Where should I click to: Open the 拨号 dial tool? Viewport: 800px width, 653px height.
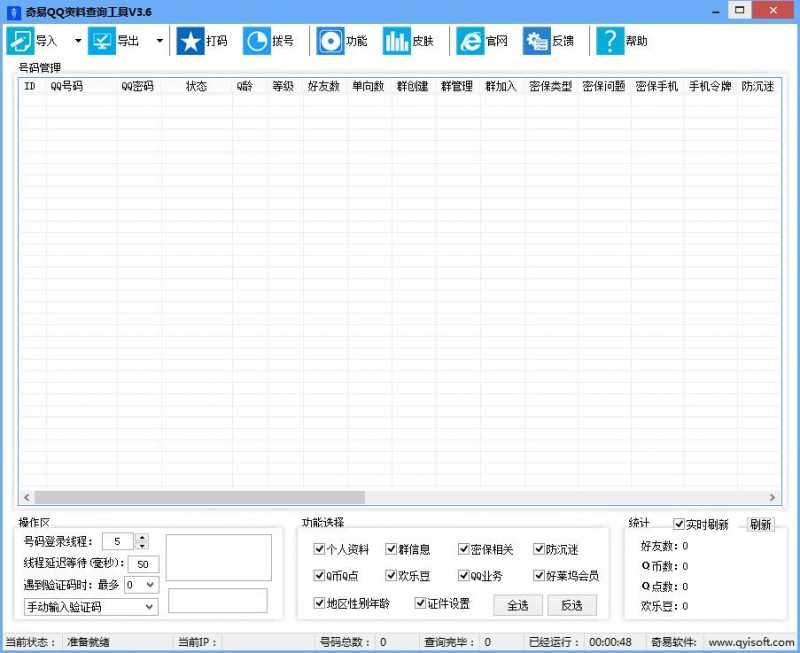coord(257,40)
